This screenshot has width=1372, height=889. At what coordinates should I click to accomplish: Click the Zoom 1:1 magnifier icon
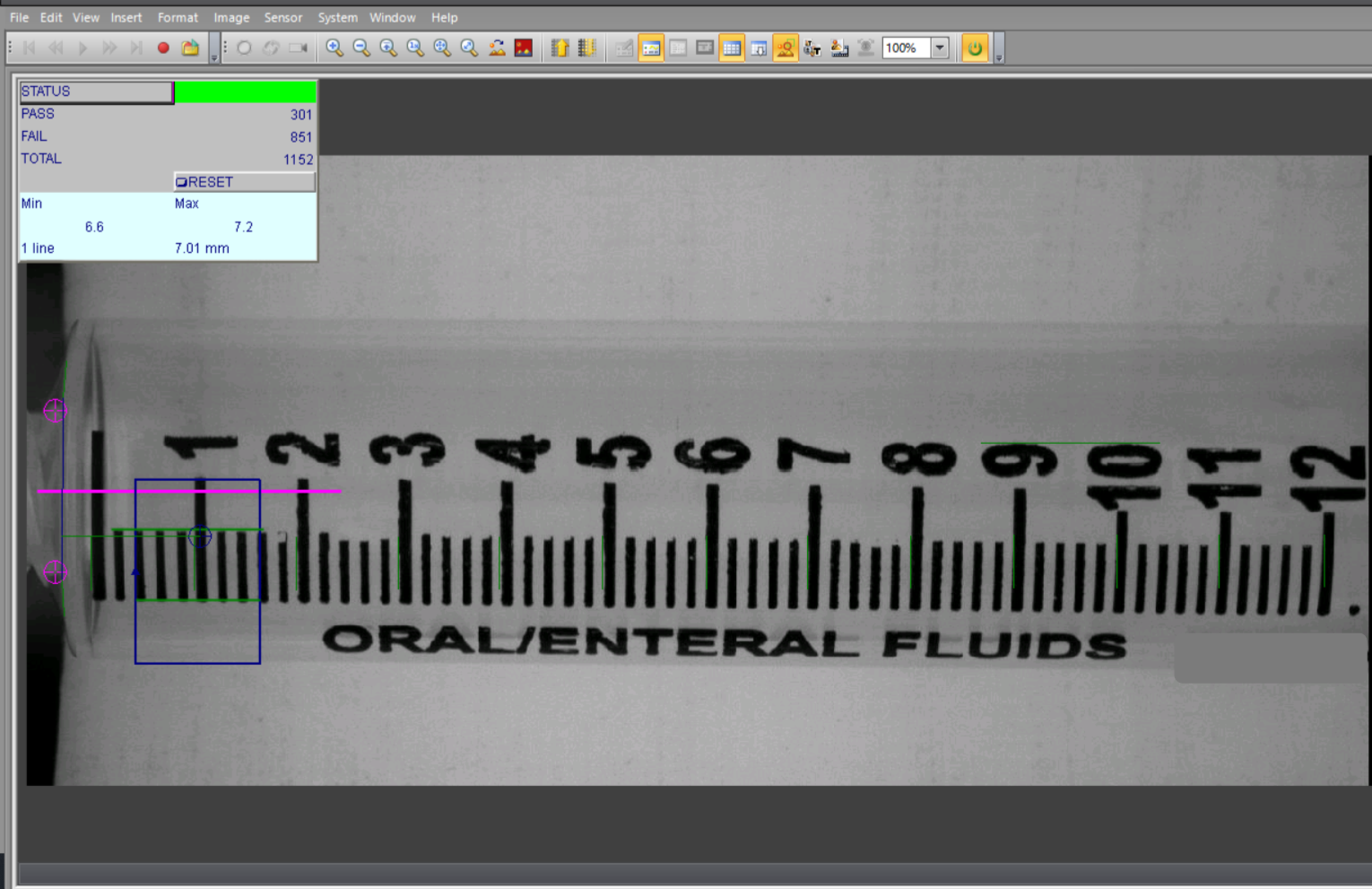(x=415, y=48)
